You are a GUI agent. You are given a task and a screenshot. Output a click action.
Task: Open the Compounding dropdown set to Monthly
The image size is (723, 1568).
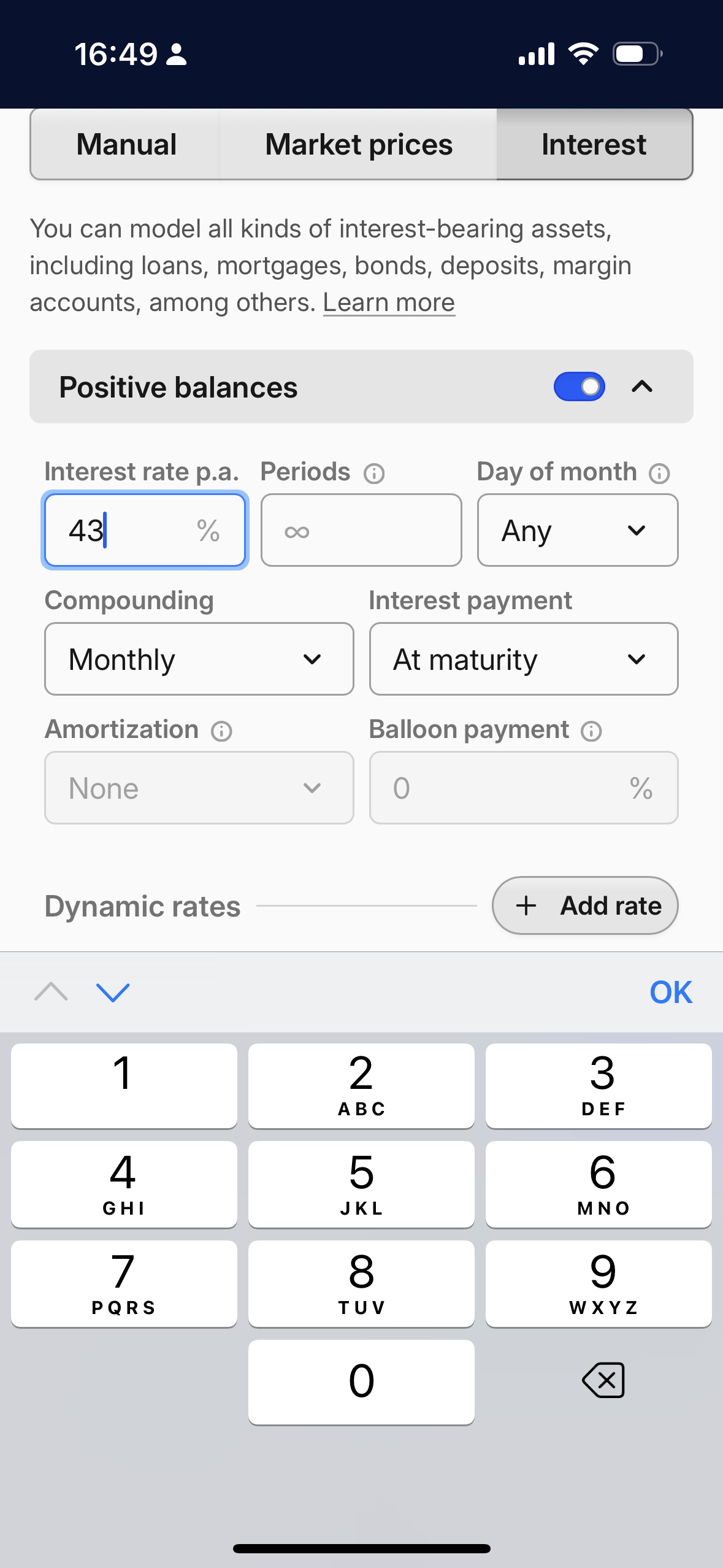click(x=199, y=659)
